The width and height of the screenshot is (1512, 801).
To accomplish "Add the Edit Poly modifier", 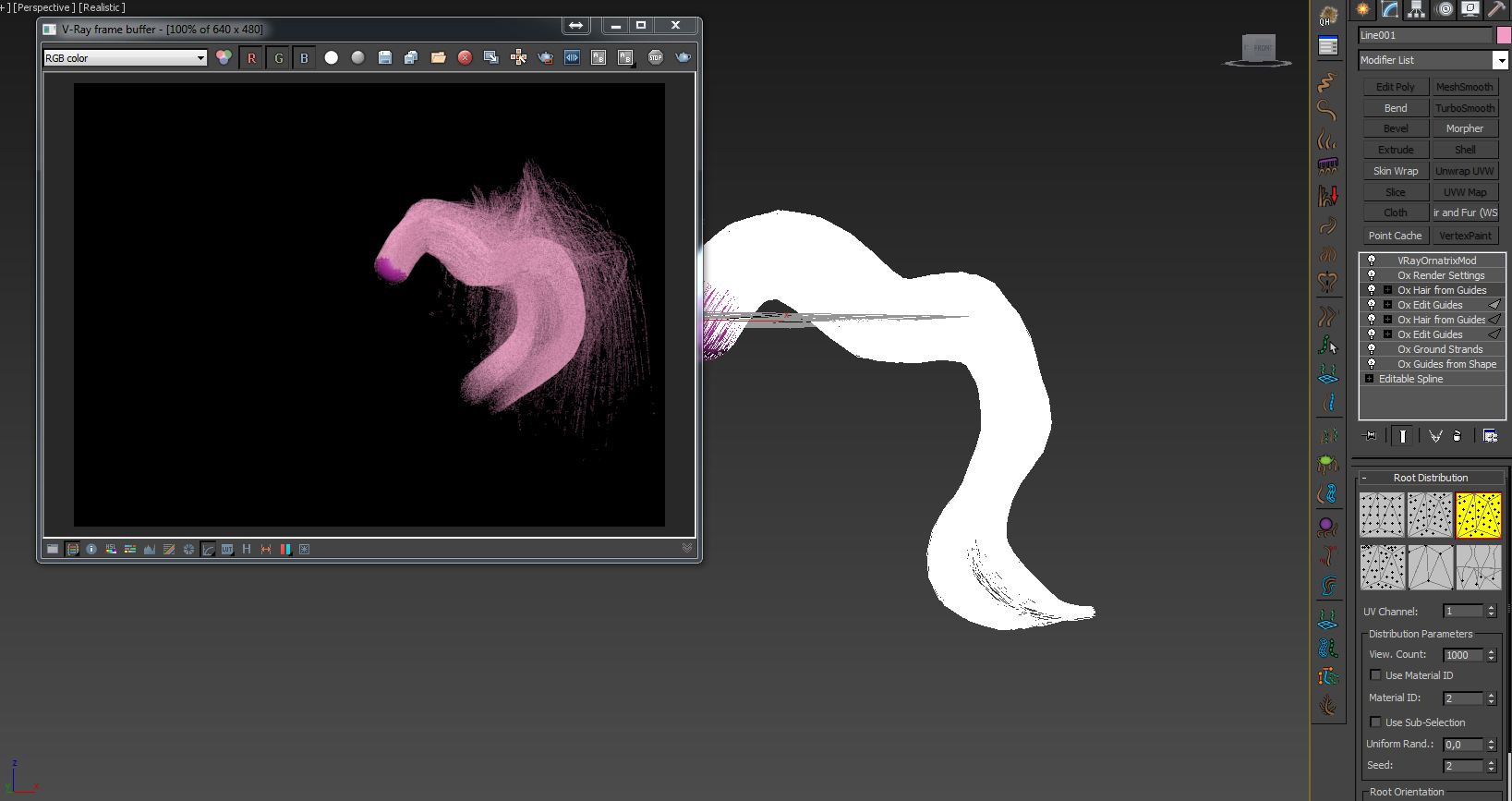I will (x=1395, y=87).
